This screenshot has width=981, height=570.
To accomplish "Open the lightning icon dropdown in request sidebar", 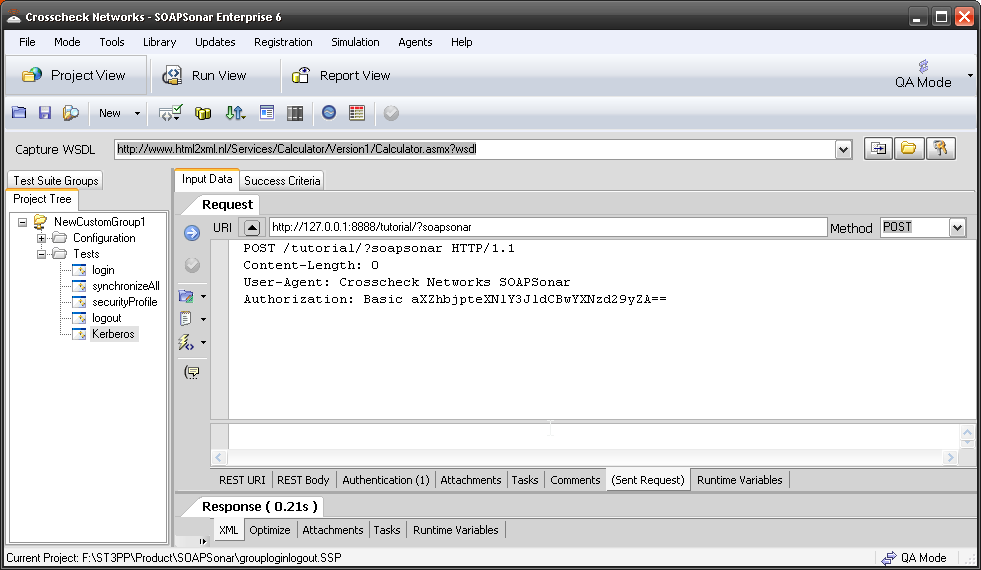I will point(203,343).
